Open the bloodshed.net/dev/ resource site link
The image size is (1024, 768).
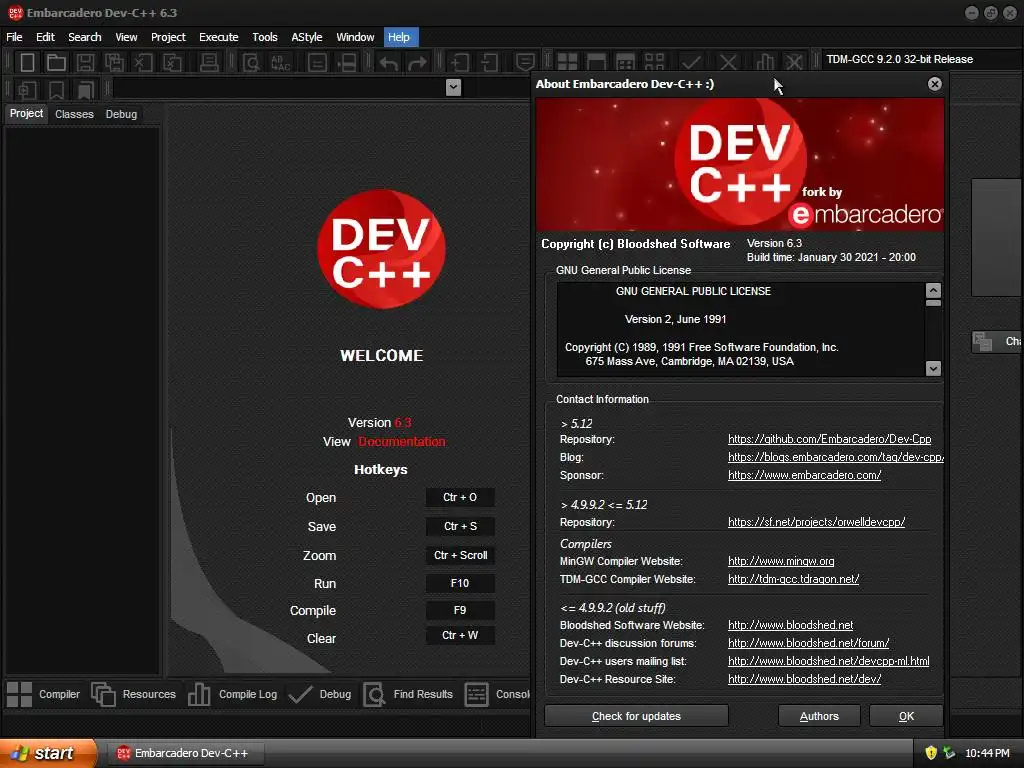click(805, 679)
